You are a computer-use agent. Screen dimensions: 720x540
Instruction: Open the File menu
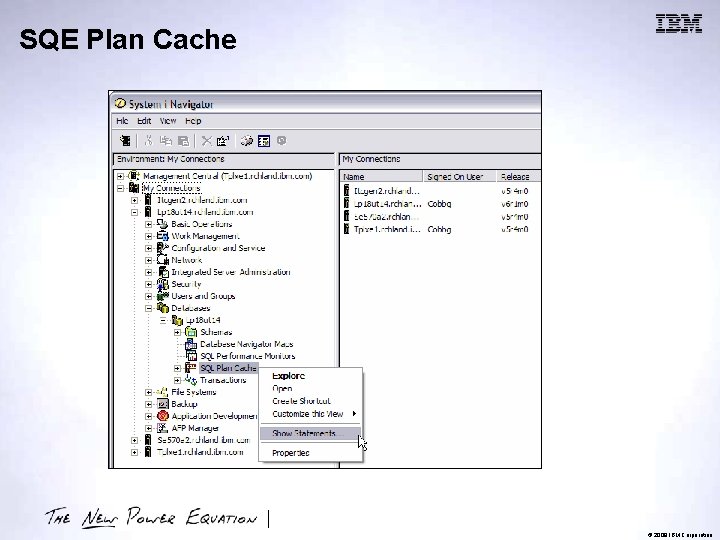click(x=122, y=121)
